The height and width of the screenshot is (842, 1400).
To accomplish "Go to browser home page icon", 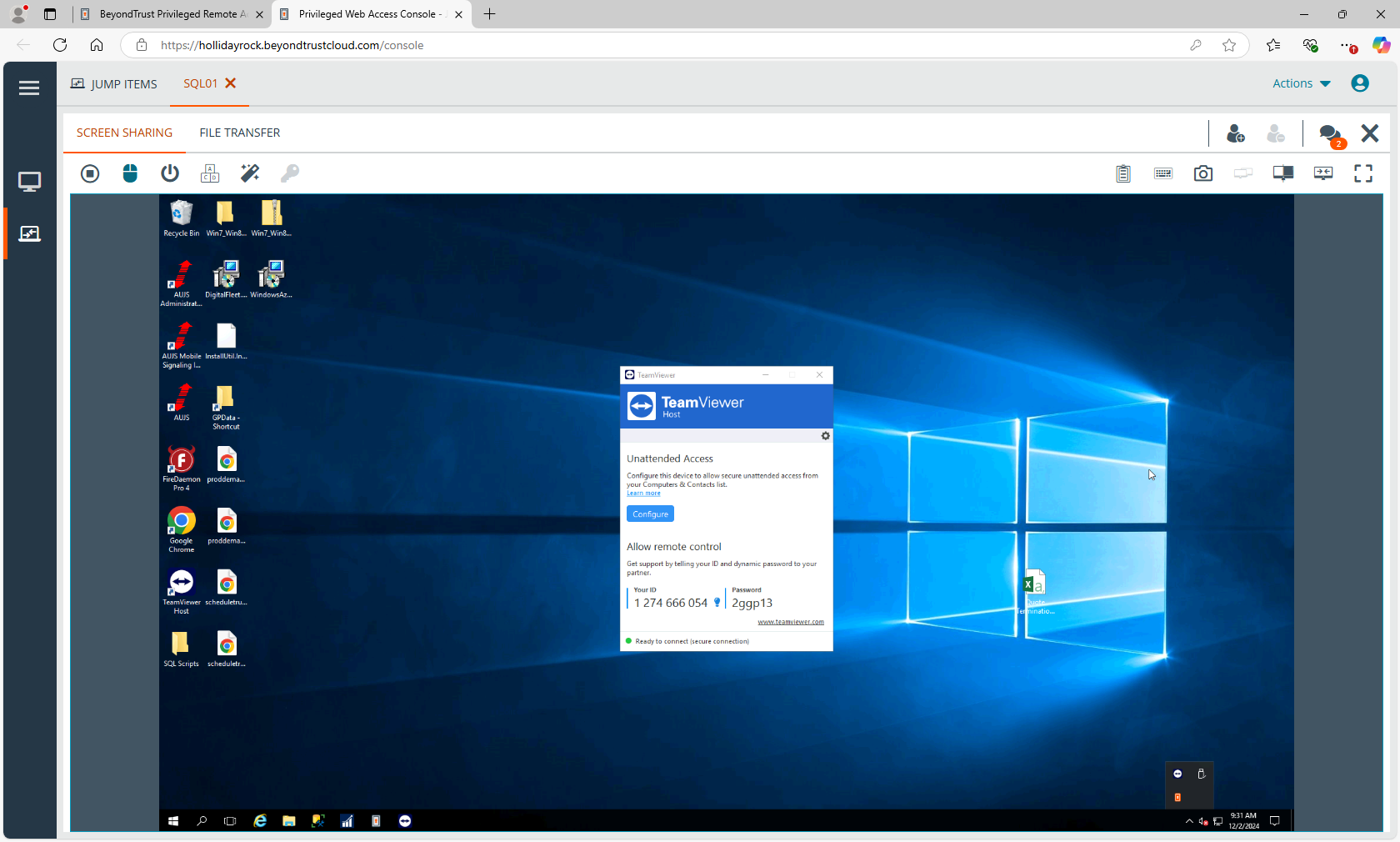I will (x=97, y=45).
